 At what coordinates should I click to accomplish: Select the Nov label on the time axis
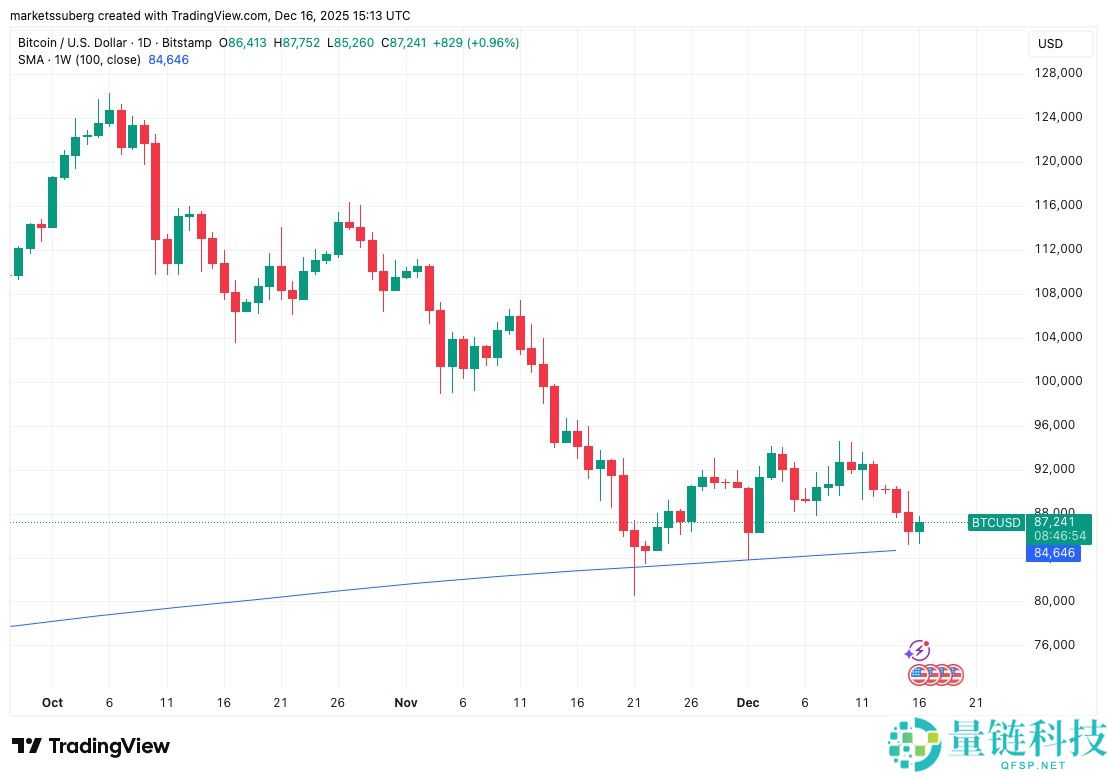[x=406, y=703]
